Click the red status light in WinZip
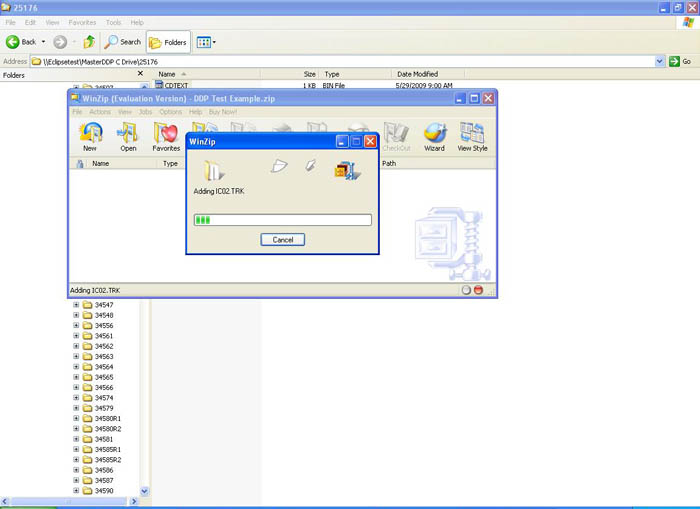 pyautogui.click(x=478, y=290)
